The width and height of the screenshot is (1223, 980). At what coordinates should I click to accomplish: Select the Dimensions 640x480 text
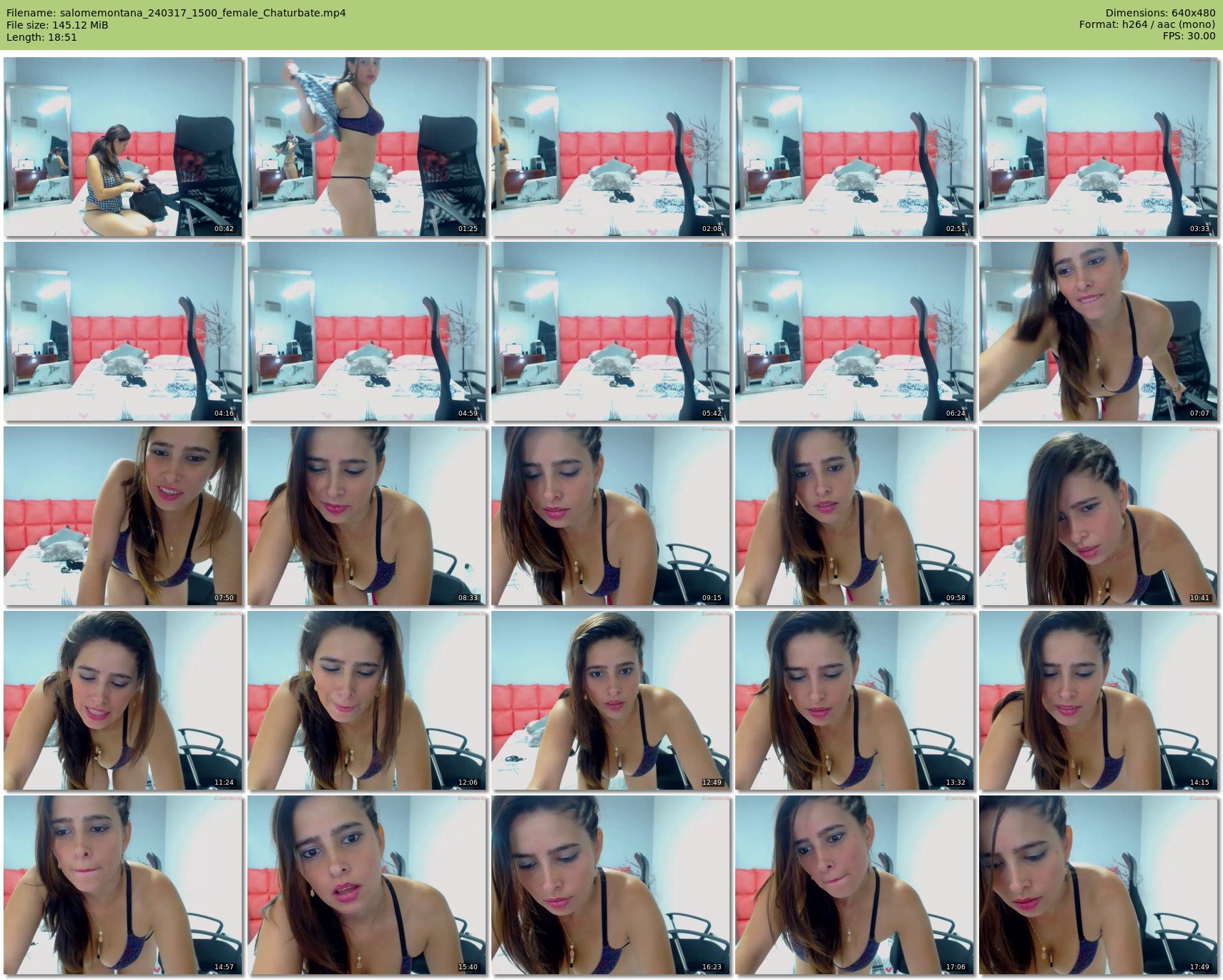pos(1160,13)
